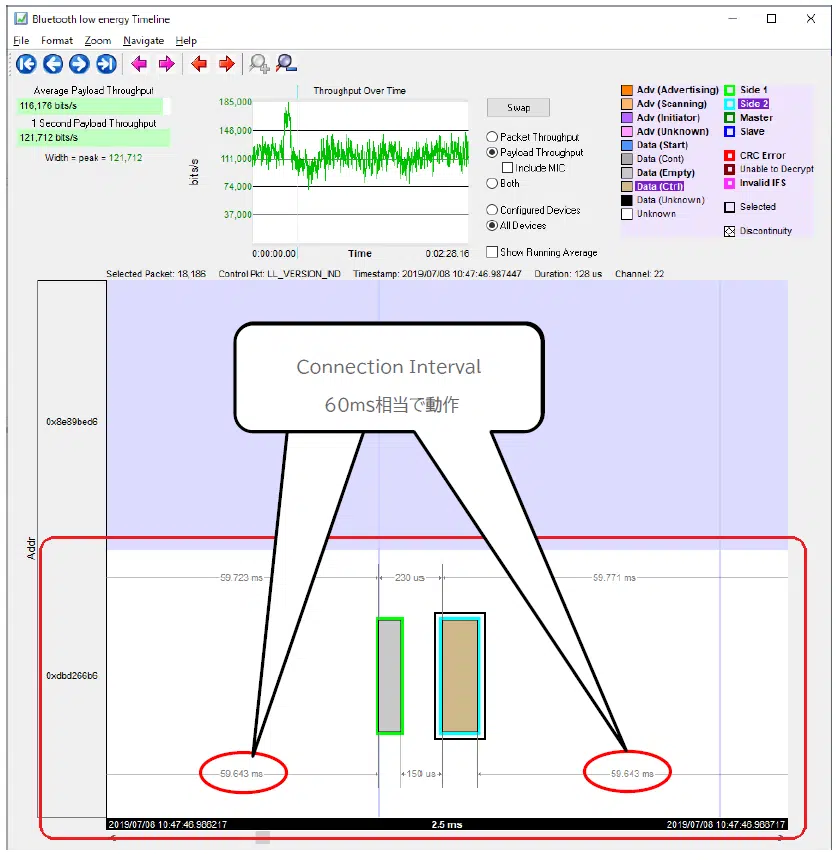Click the orange Adv (Advertising) color swatch
Screen dimensions: 836x860
point(627,90)
